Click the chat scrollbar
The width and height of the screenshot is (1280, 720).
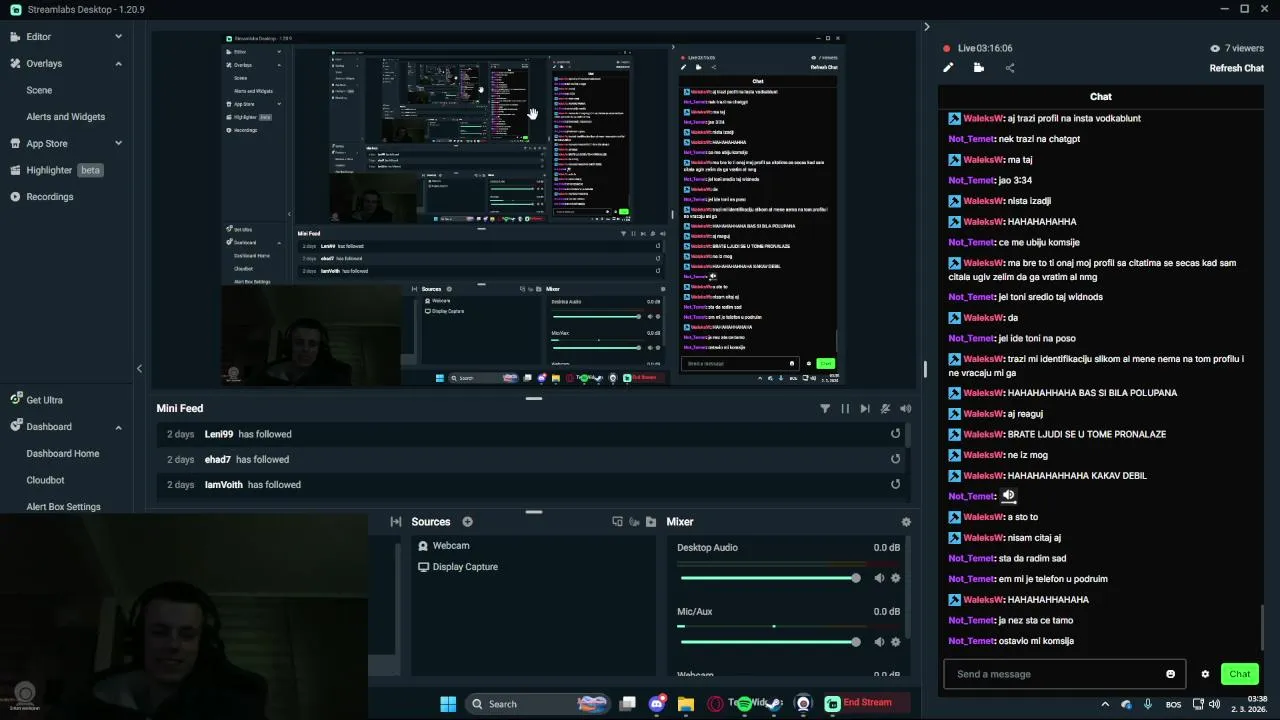(x=1262, y=626)
